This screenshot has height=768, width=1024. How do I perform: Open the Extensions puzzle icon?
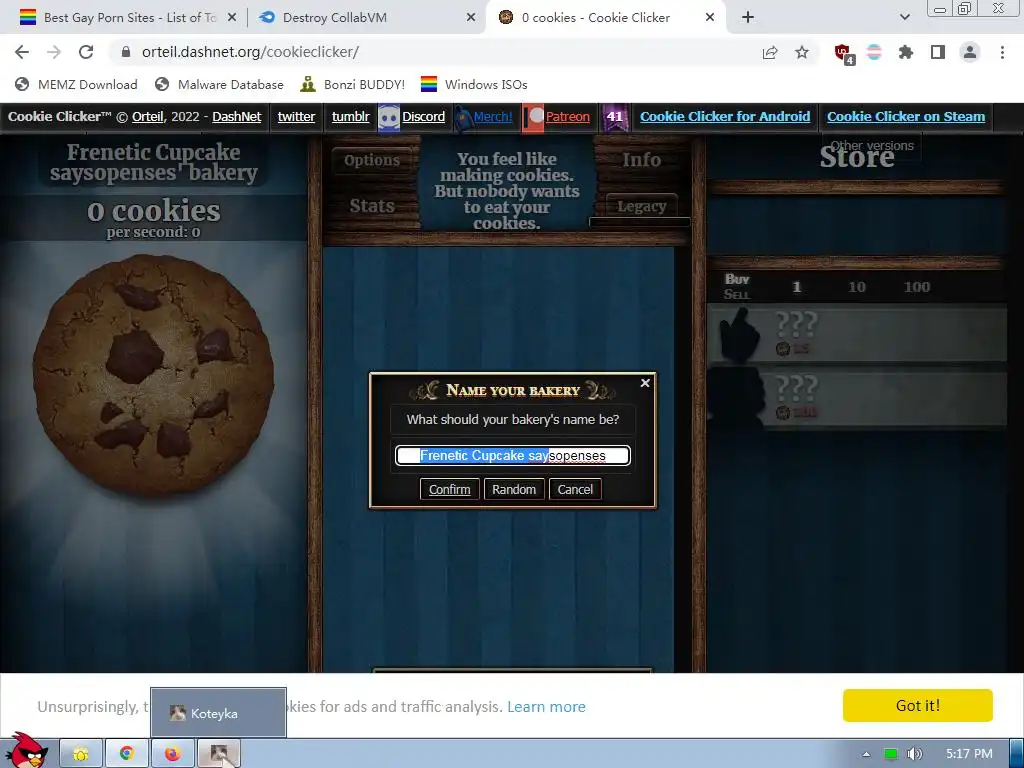[906, 52]
